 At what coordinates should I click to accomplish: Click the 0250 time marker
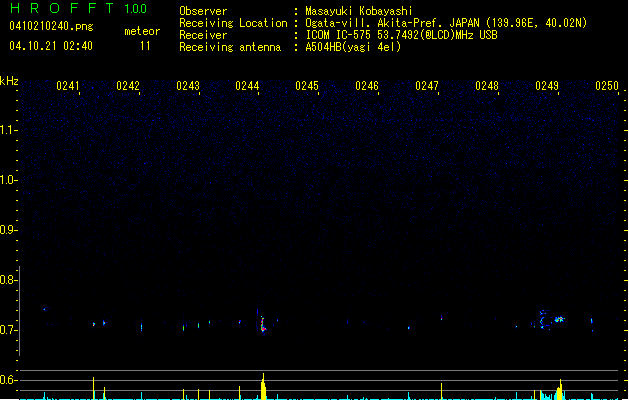click(607, 86)
